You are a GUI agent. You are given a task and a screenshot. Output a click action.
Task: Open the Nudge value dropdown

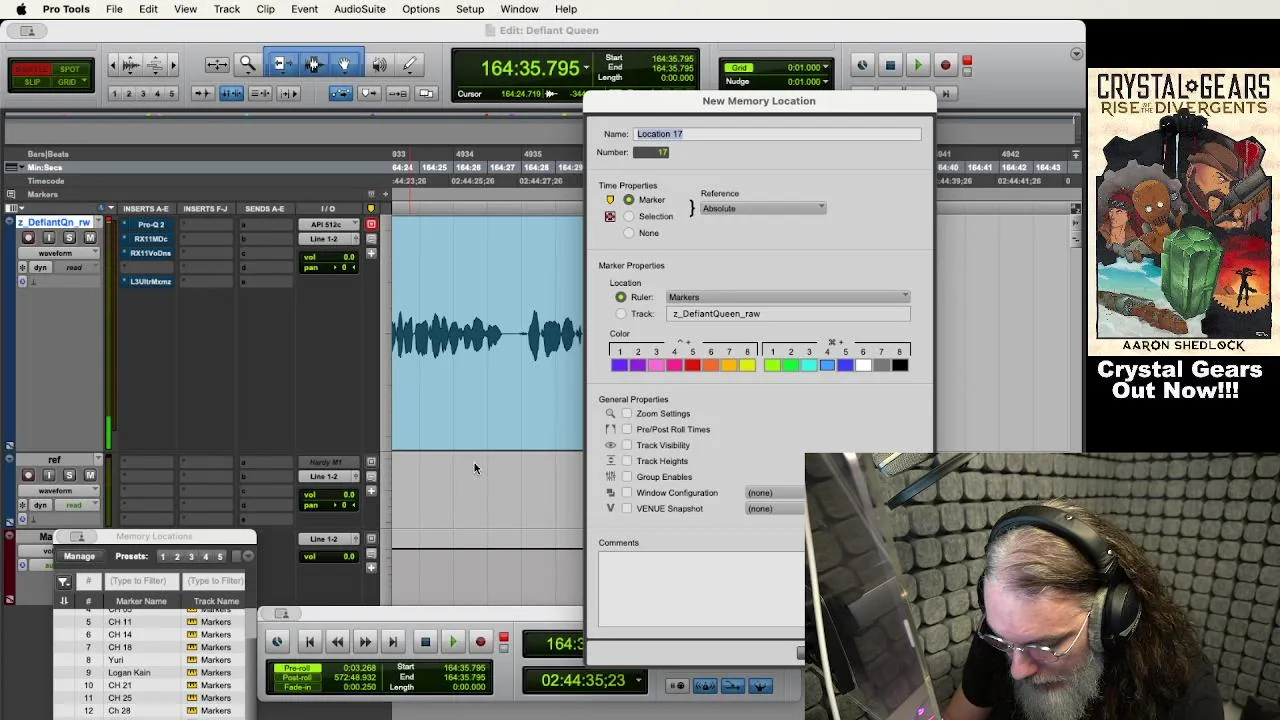(x=826, y=81)
